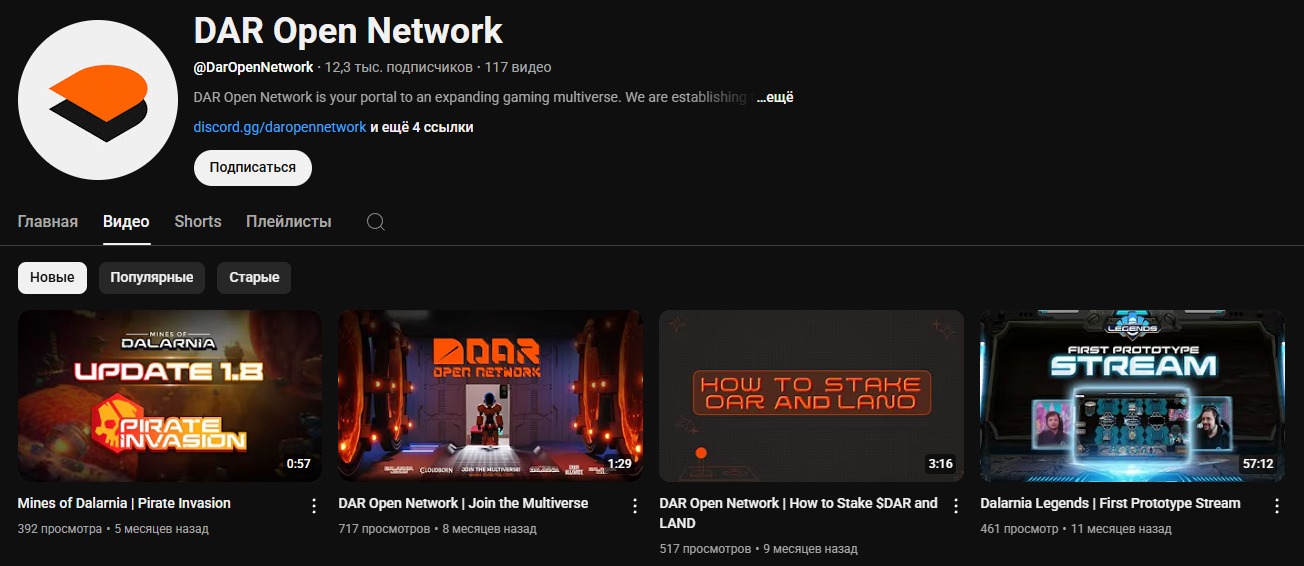Click the '117 видео' count

tap(518, 67)
